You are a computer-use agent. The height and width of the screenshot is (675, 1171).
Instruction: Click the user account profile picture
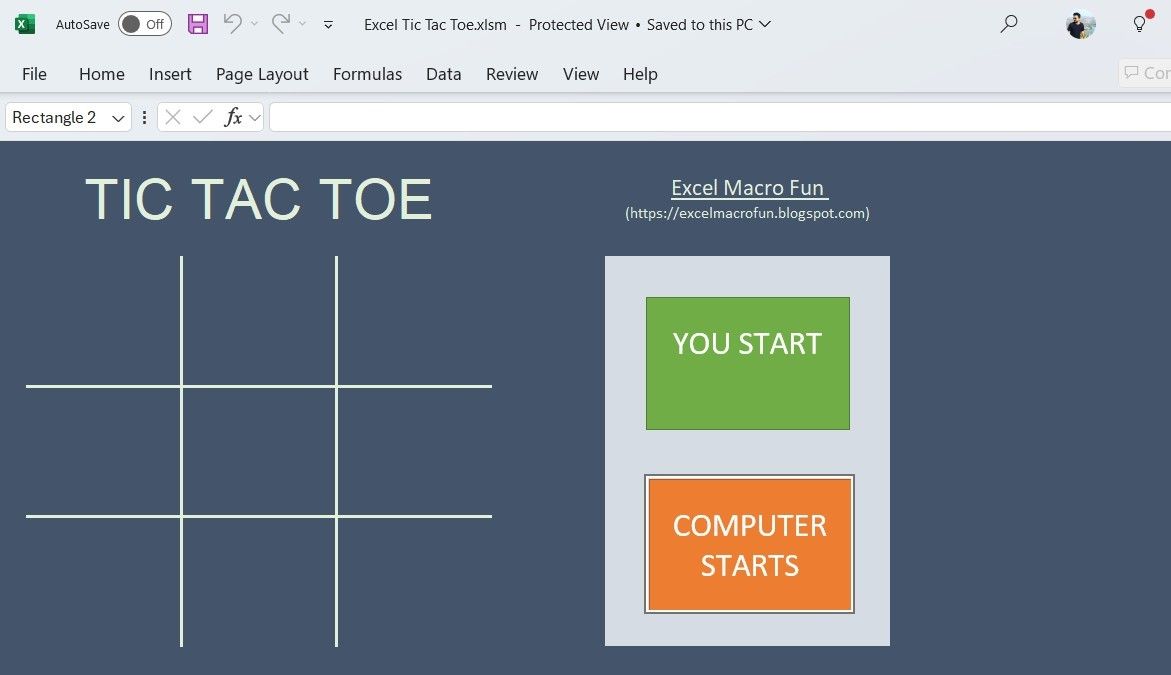pyautogui.click(x=1081, y=24)
